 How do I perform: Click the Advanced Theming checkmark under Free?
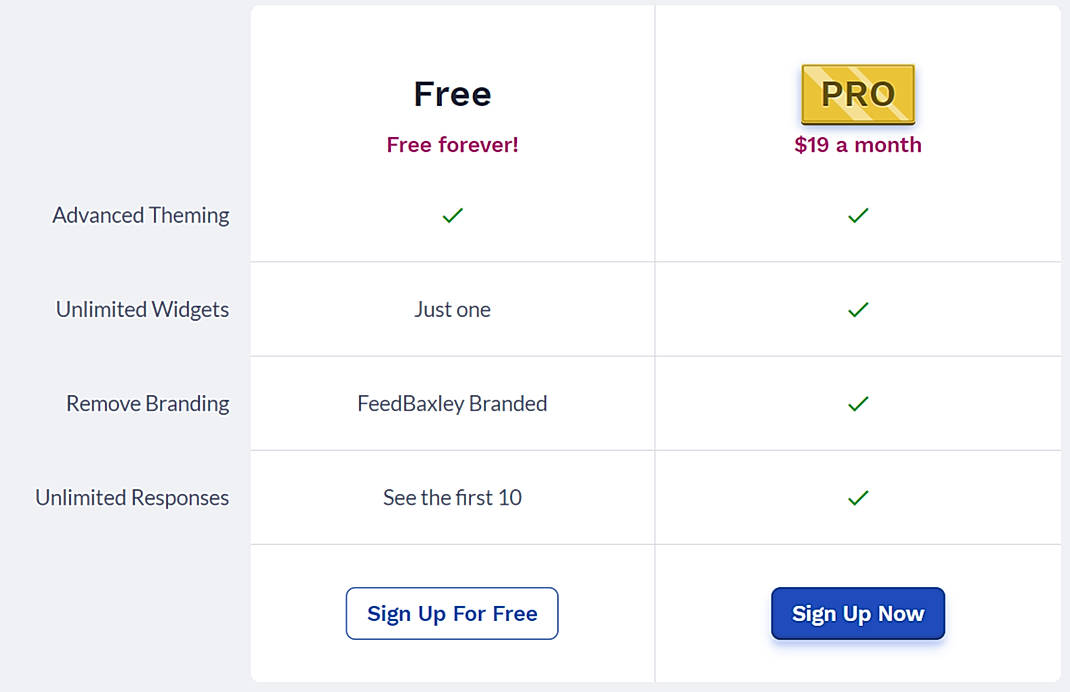click(452, 215)
